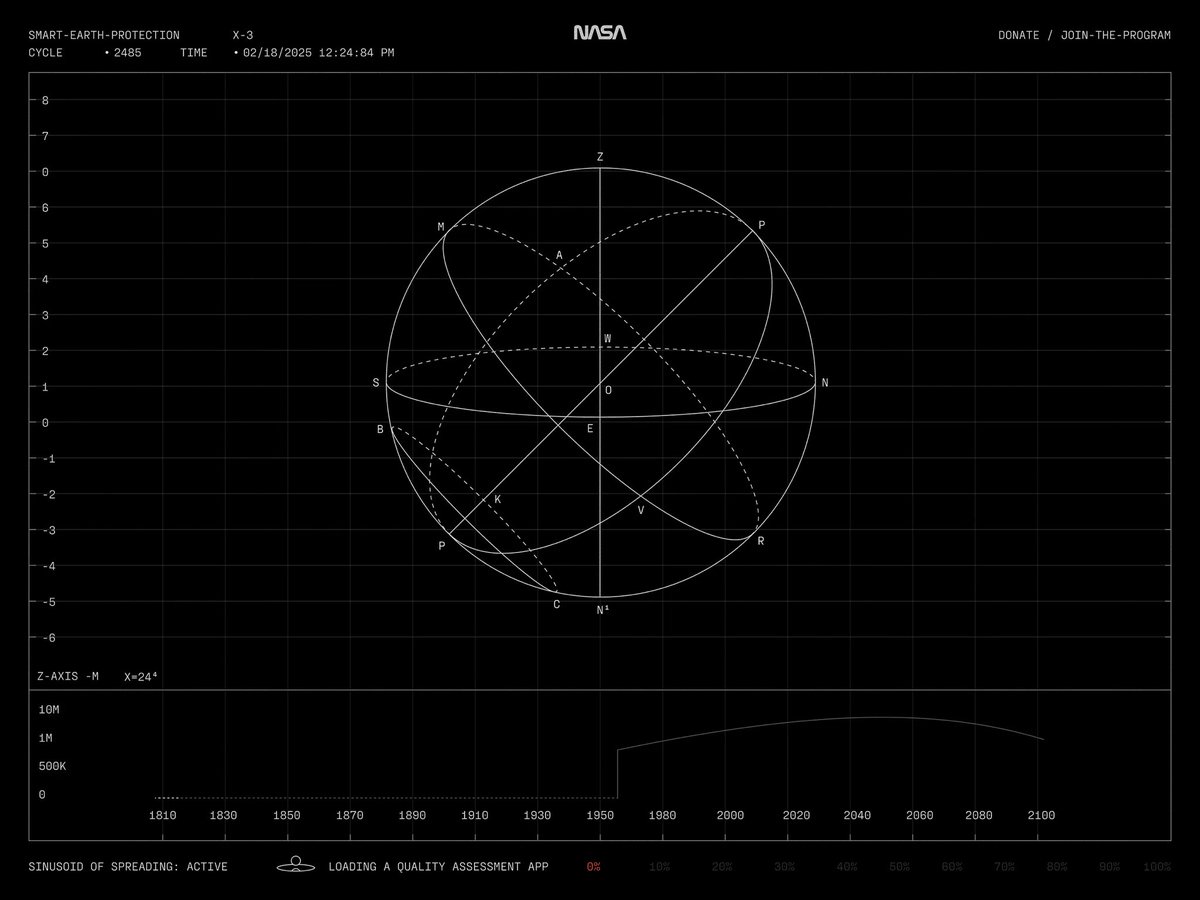
Task: Select the 2040 timeline year
Action: [x=858, y=815]
